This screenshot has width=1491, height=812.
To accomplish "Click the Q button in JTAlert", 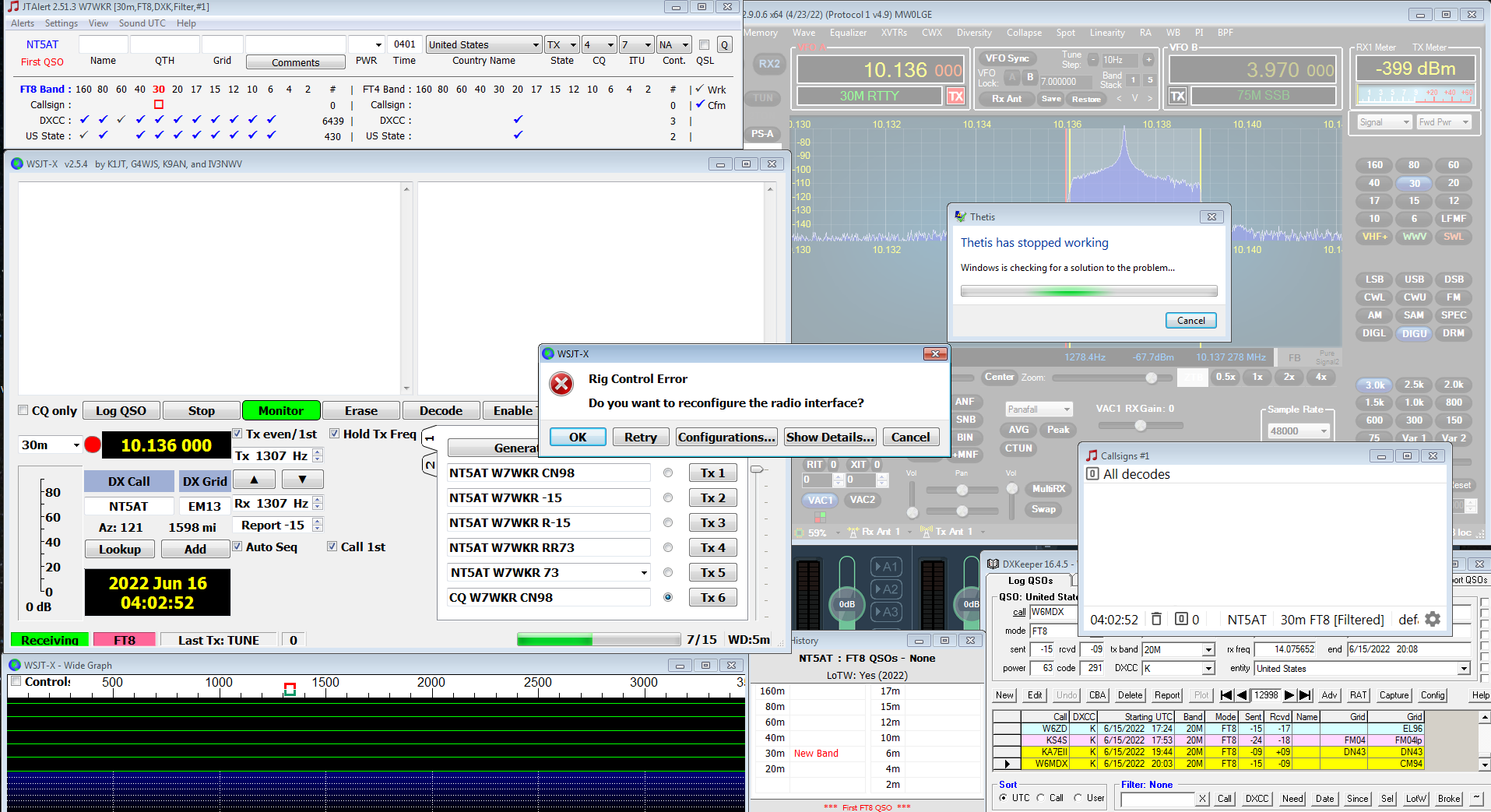I will pyautogui.click(x=724, y=45).
